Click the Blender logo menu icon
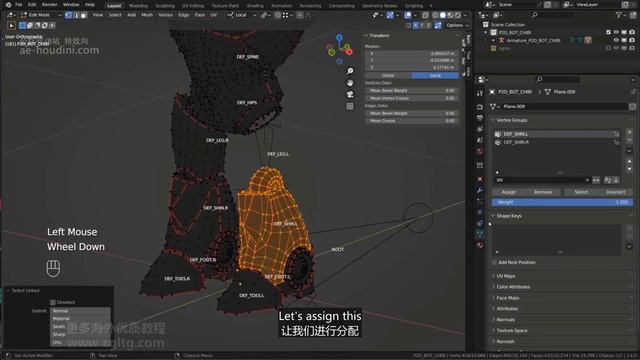The image size is (640, 360). (x=8, y=5)
